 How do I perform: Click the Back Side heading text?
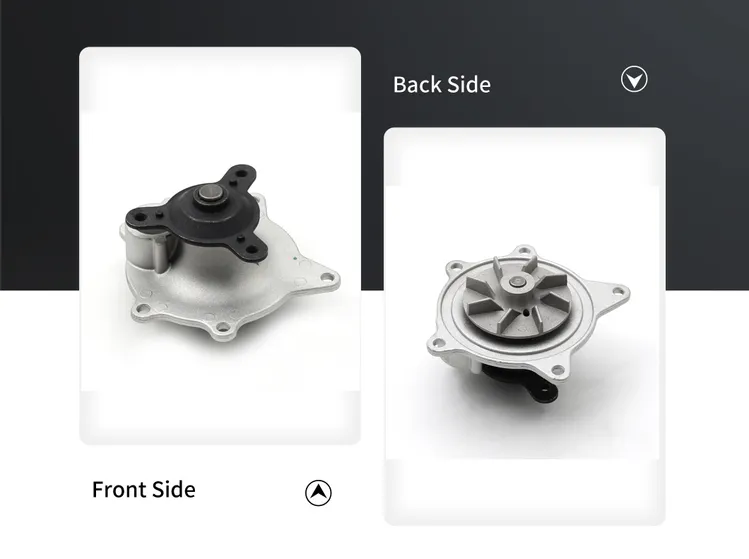tap(442, 85)
